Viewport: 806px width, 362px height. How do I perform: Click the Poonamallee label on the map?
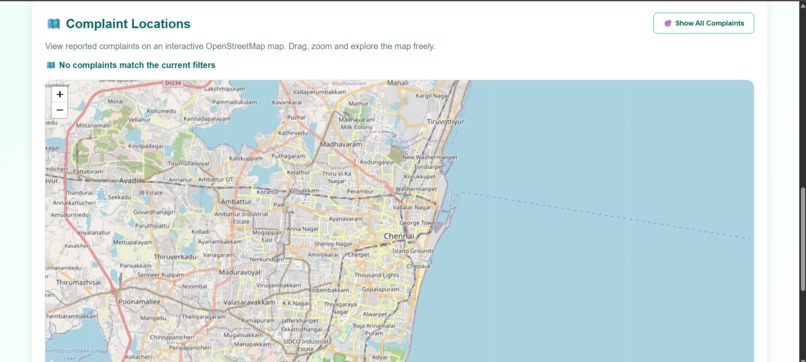point(139,302)
